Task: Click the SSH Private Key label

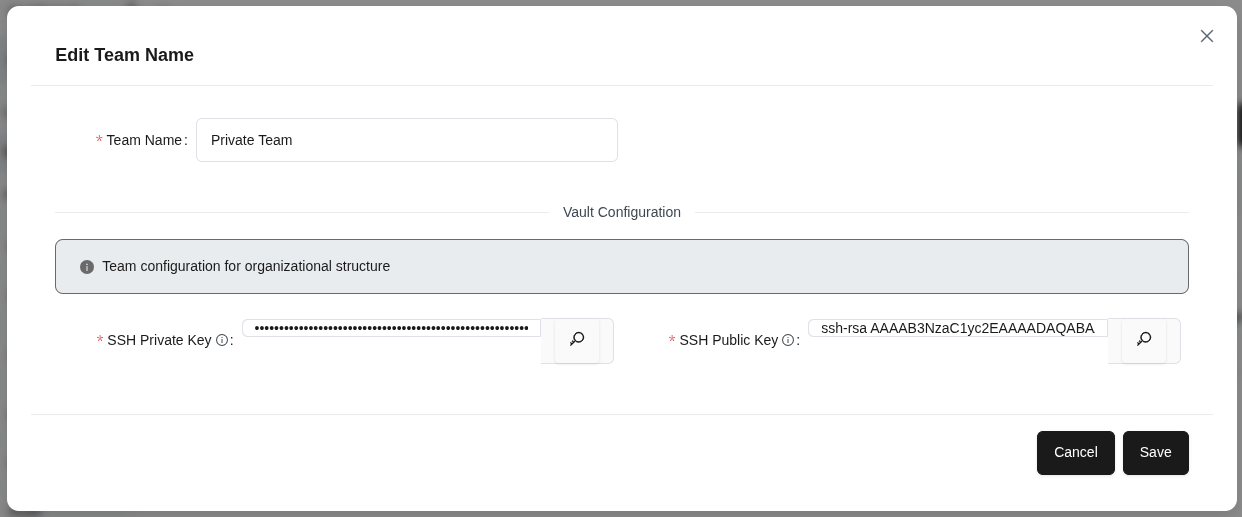Action: coord(159,340)
